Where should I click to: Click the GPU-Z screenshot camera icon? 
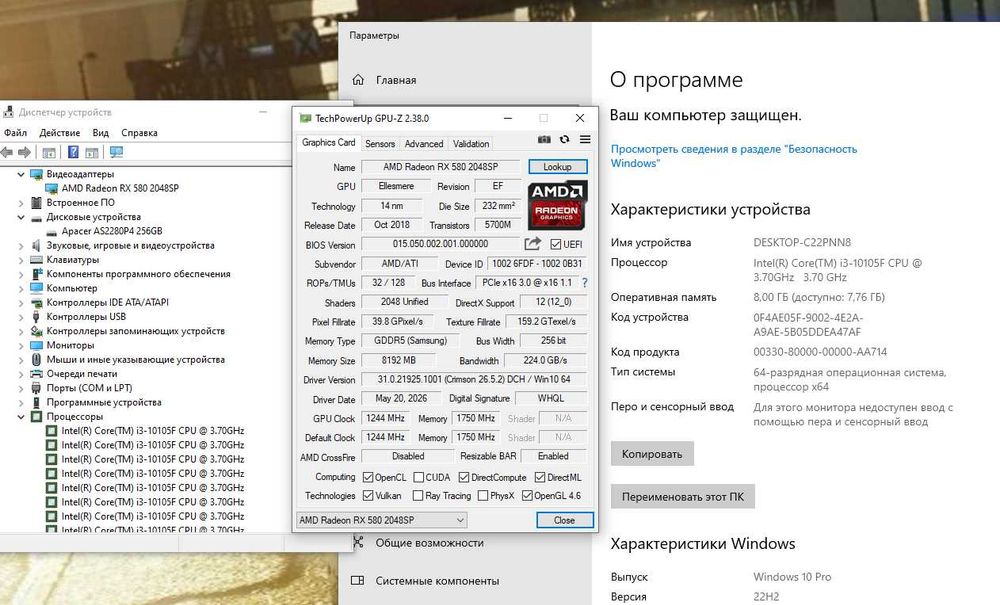(544, 139)
